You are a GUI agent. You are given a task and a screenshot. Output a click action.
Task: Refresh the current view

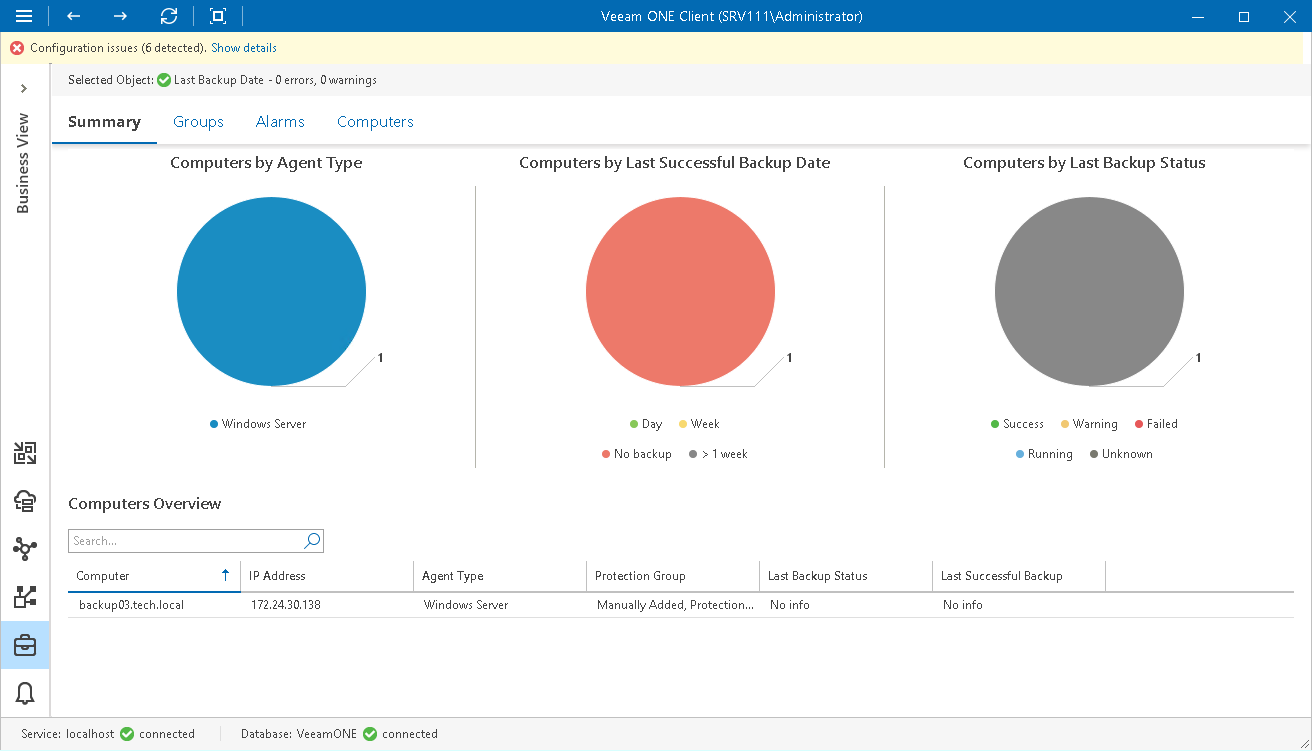click(169, 16)
